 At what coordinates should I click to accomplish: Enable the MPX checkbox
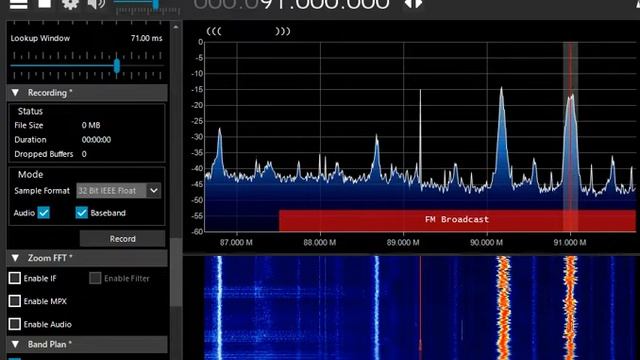(x=15, y=301)
